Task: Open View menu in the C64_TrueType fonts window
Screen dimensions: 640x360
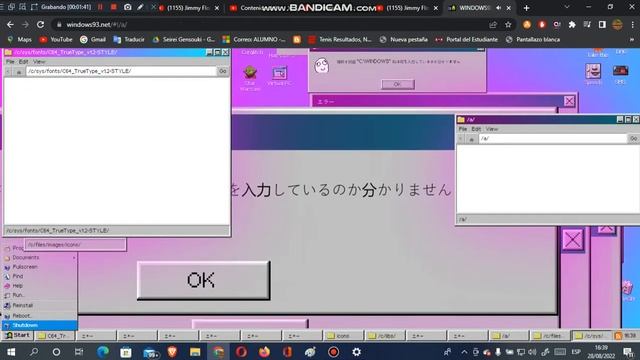Action: click(39, 62)
